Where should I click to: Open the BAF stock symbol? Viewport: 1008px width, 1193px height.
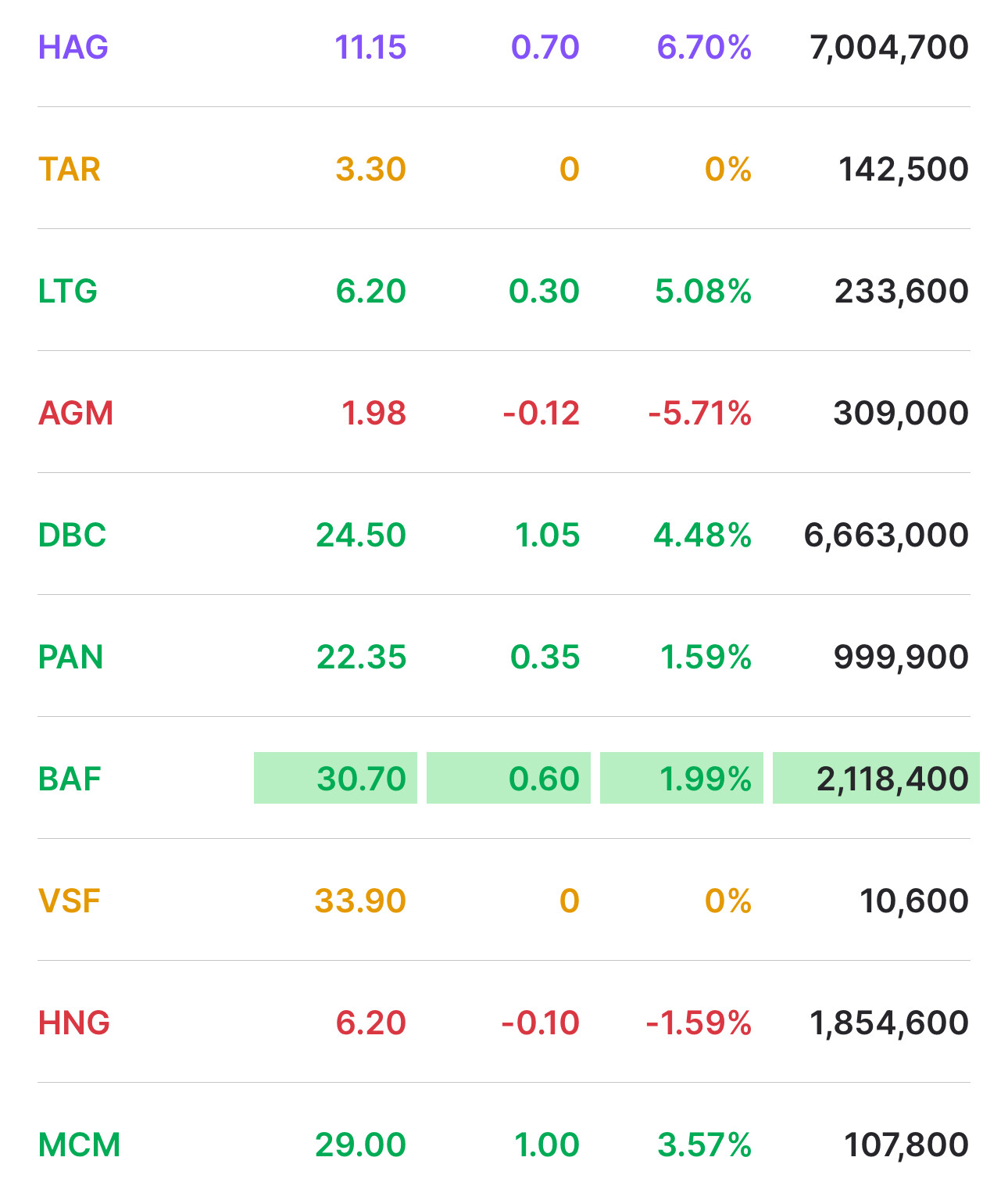(x=70, y=779)
